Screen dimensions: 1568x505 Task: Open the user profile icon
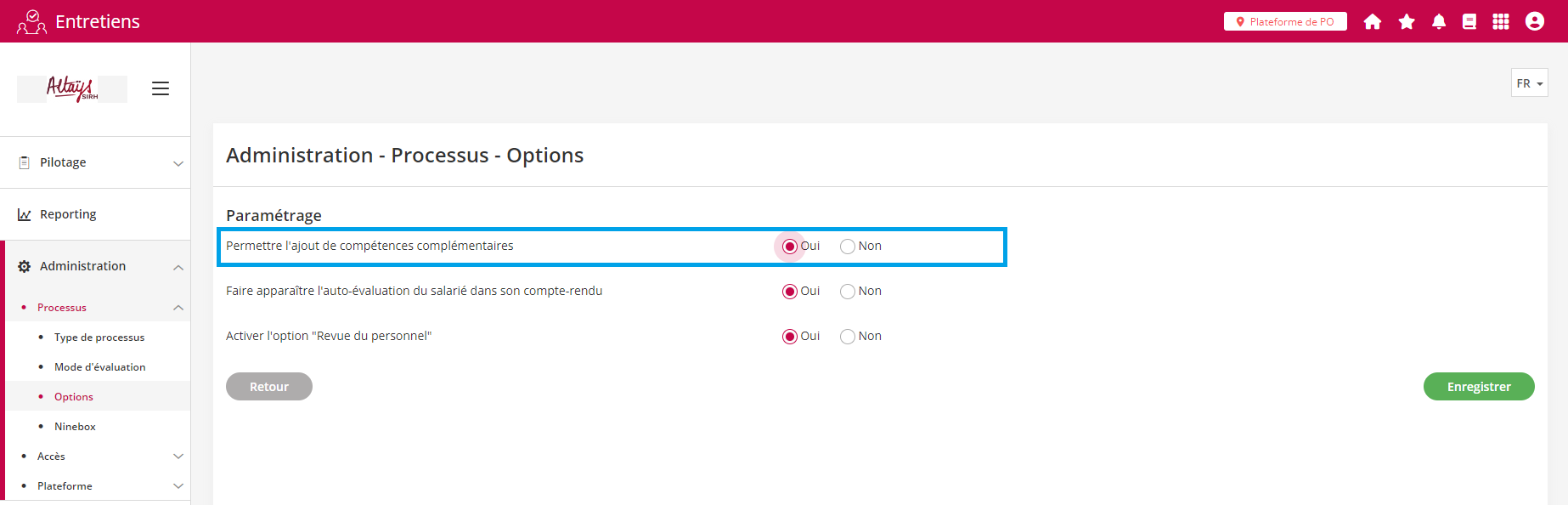coord(1535,22)
